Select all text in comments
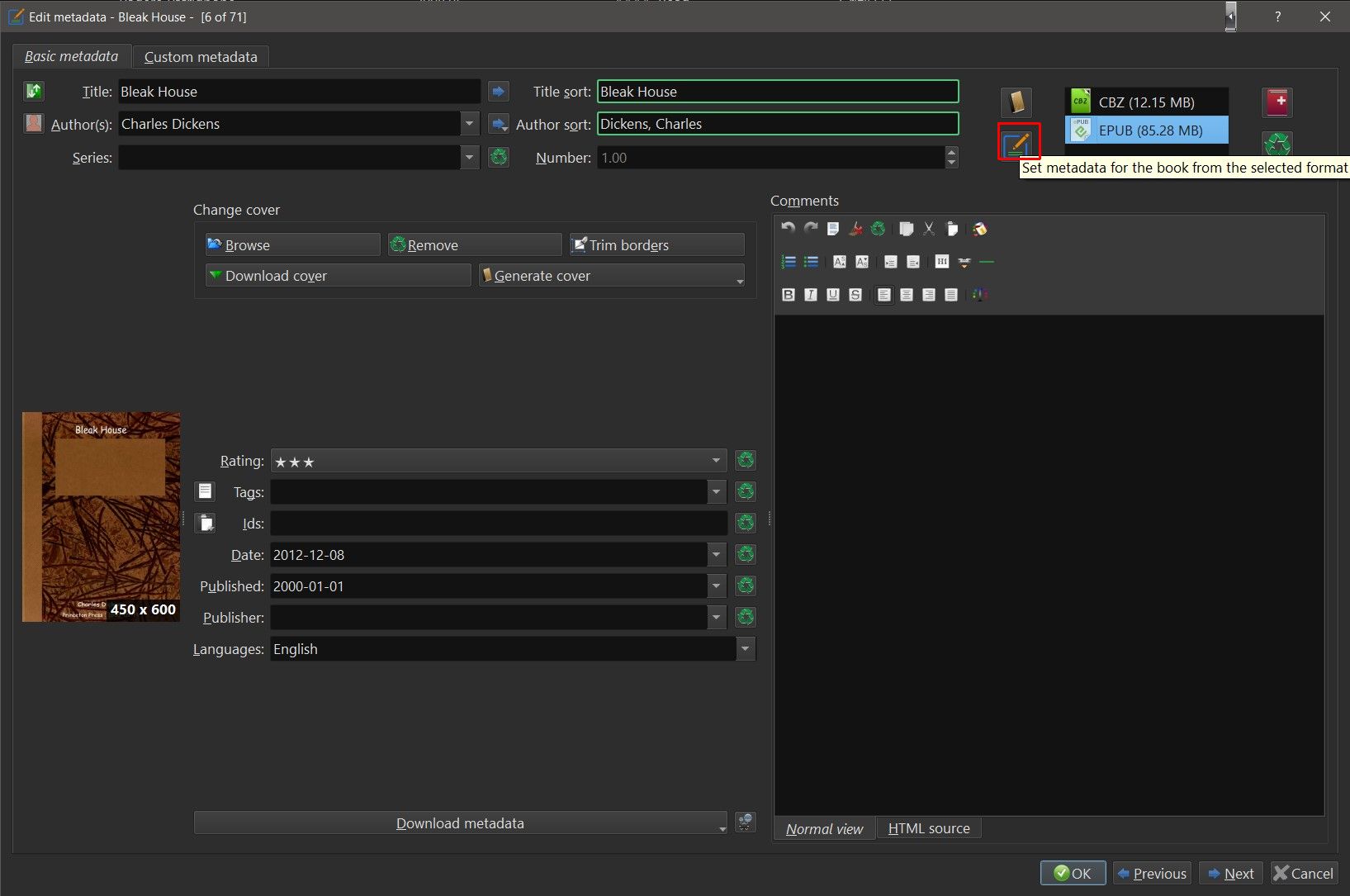 coord(833,229)
